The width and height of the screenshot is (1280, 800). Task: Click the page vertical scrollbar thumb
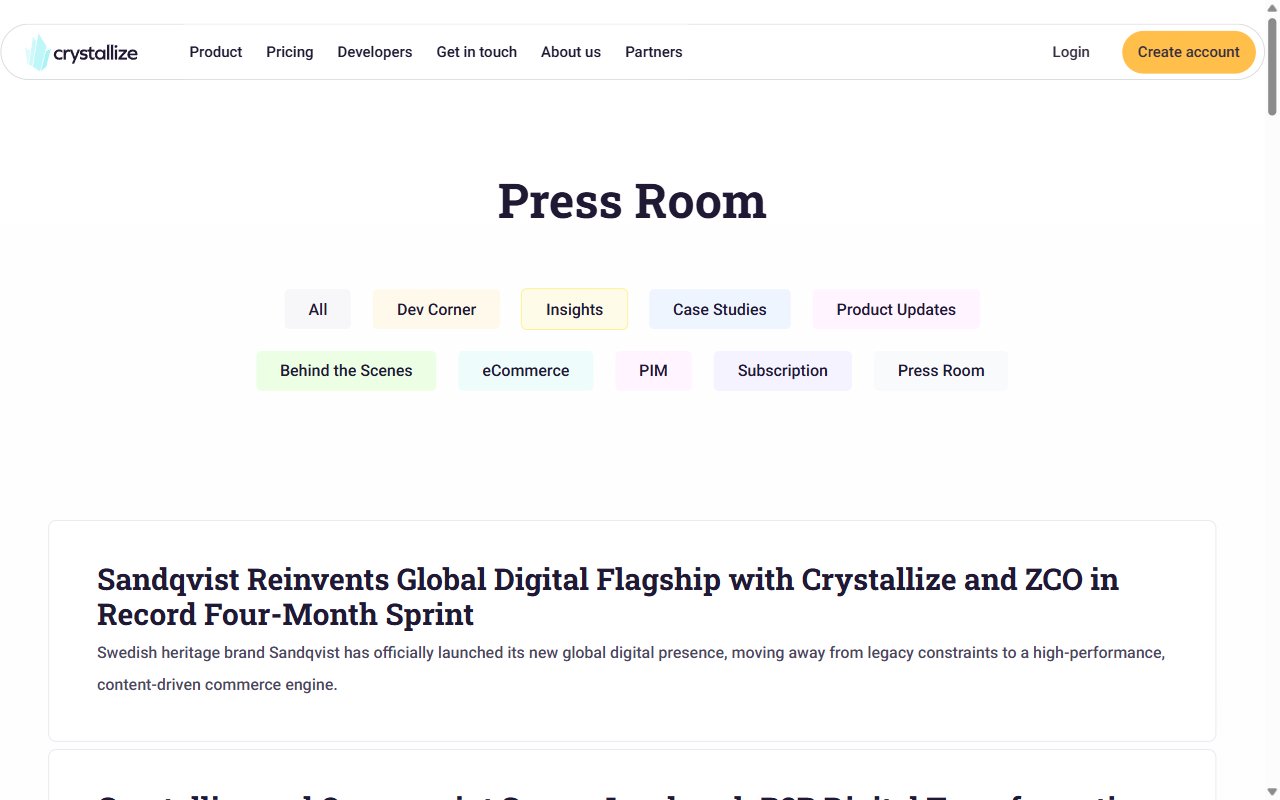tap(1272, 65)
